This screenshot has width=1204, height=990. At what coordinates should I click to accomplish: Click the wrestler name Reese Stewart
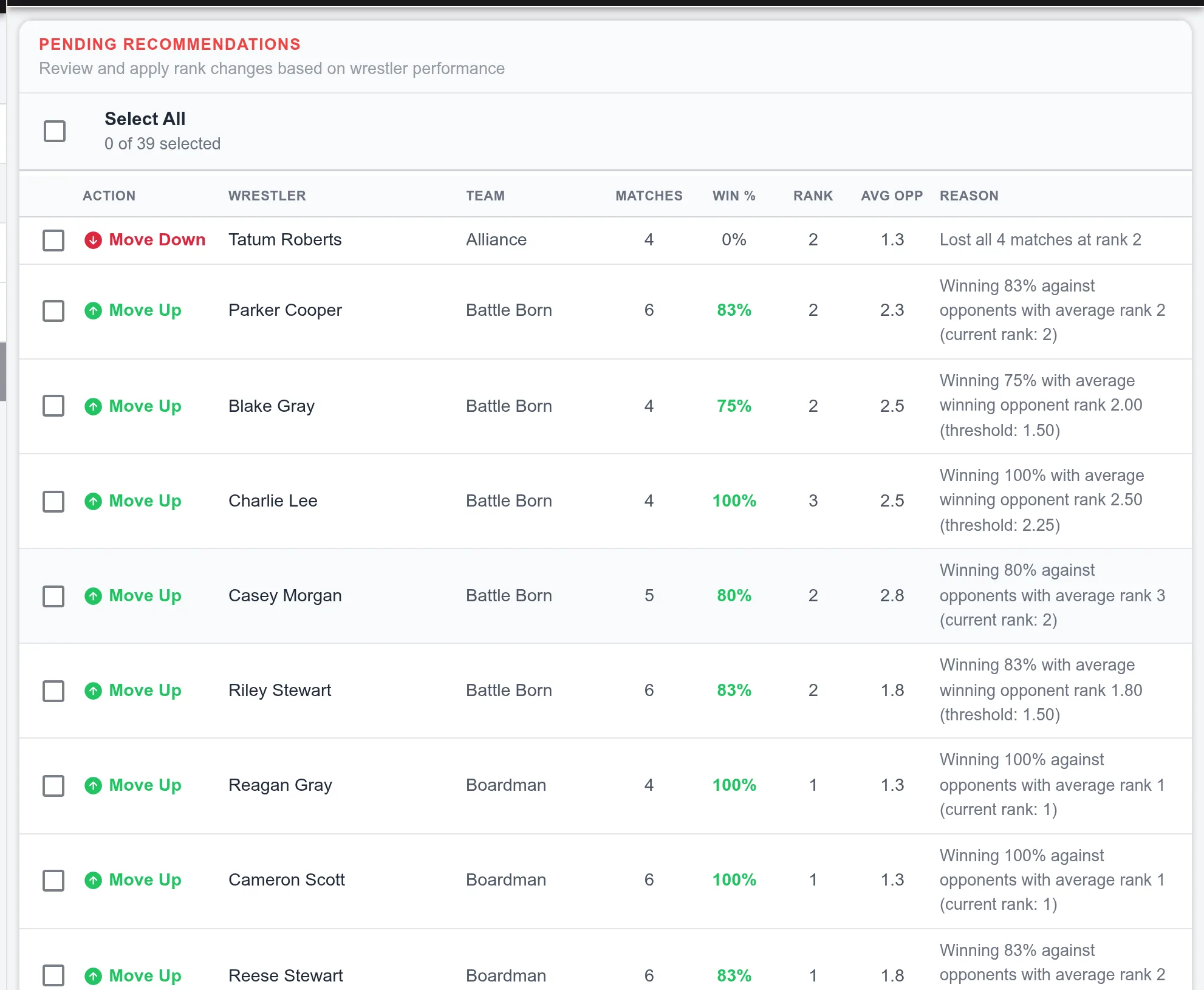coord(286,975)
